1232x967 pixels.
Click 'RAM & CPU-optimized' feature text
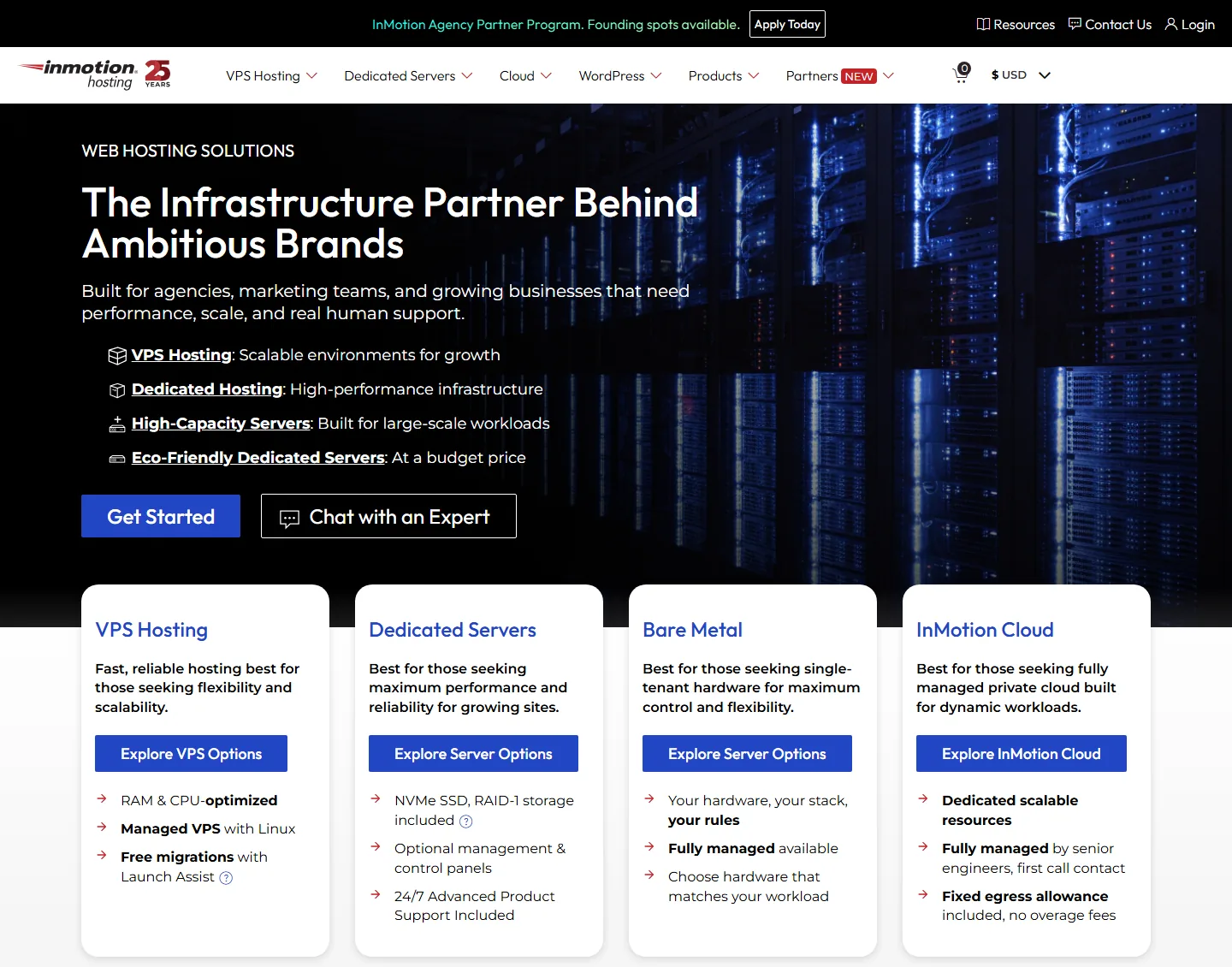coord(198,800)
